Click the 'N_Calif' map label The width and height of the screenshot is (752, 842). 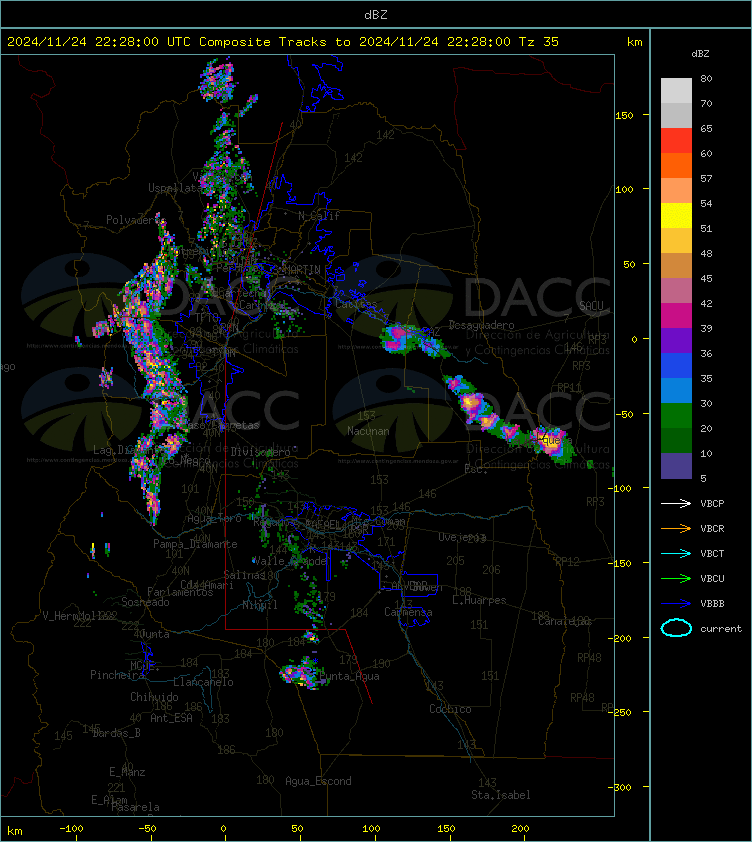coord(319,216)
